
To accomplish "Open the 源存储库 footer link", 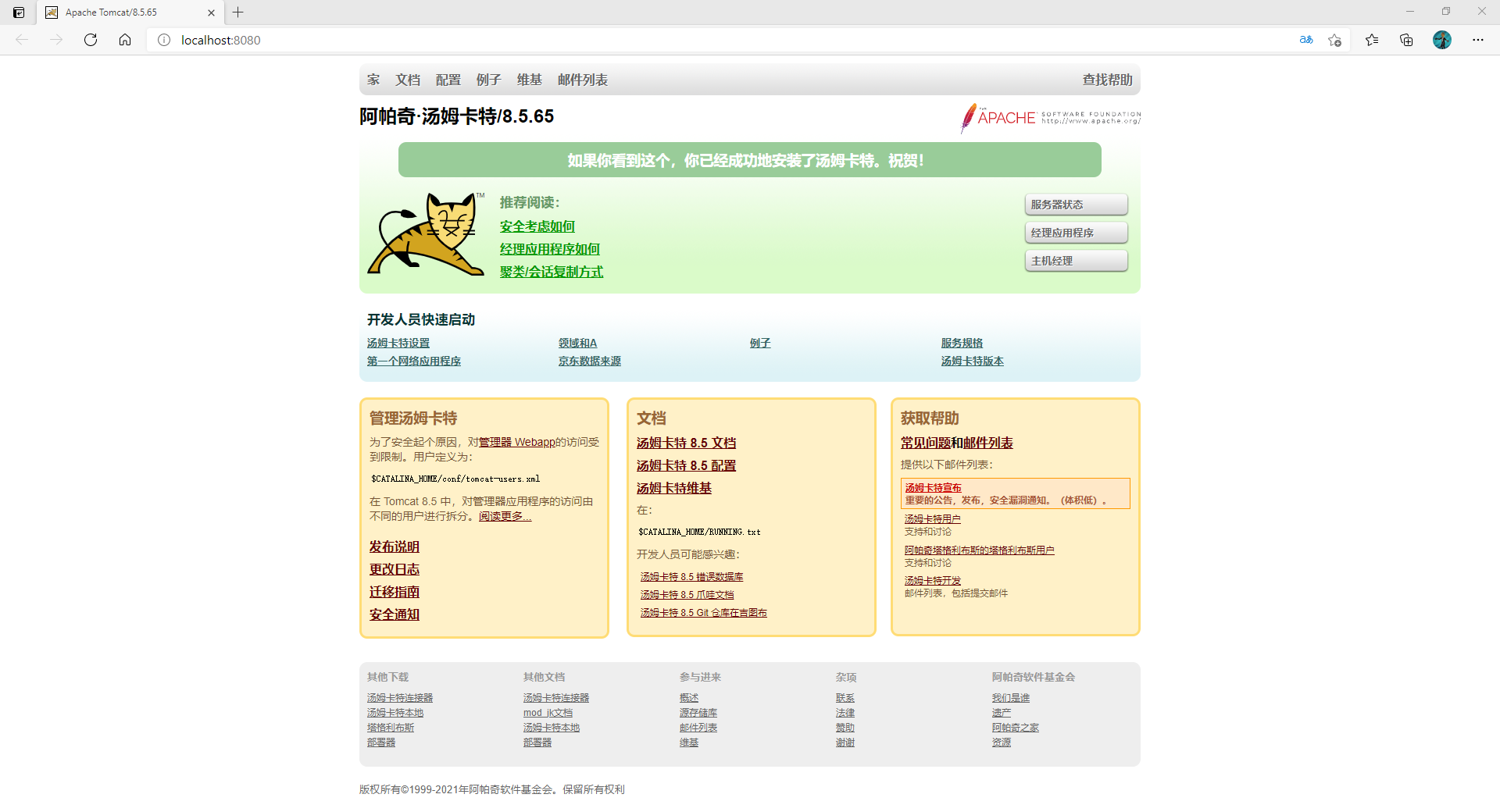I will point(698,713).
